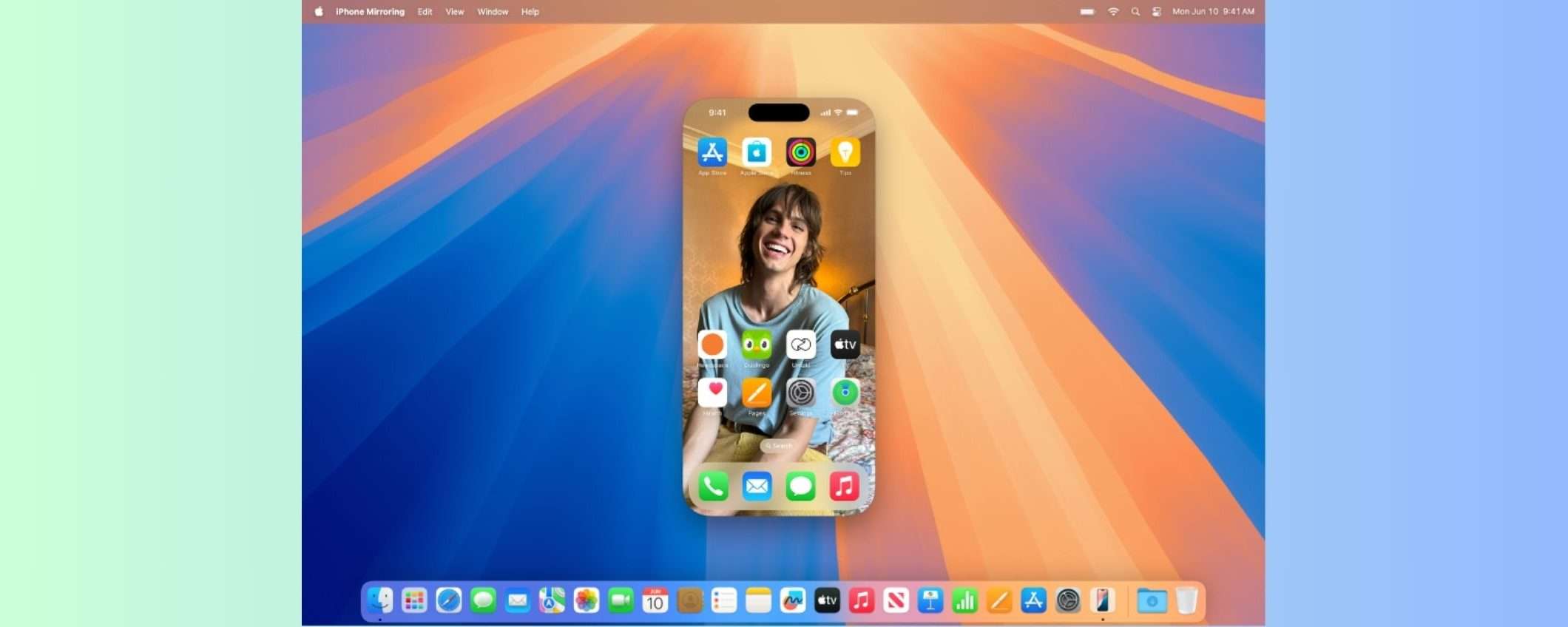Launch Duolingo on the mirrored iPhone

click(x=757, y=345)
